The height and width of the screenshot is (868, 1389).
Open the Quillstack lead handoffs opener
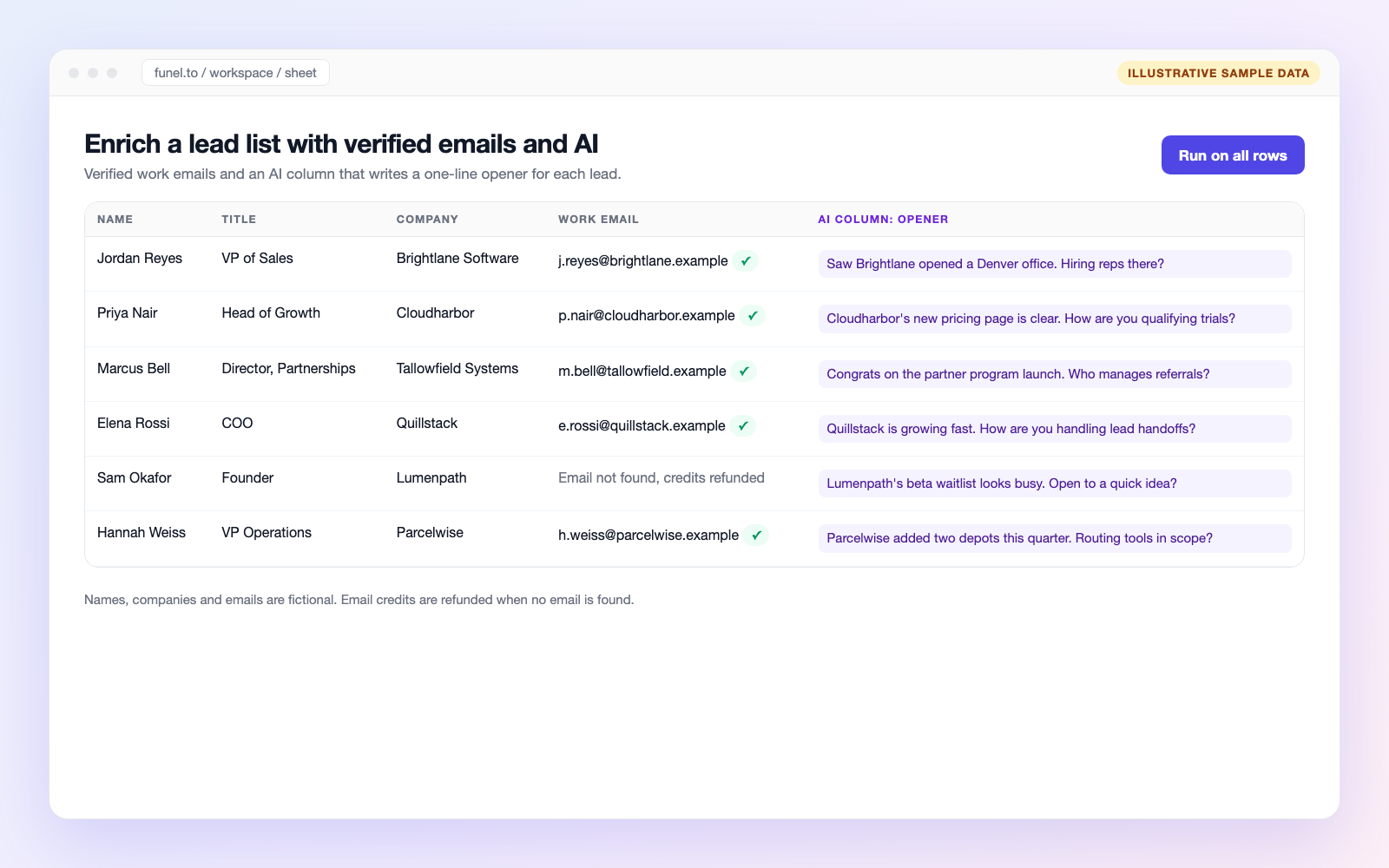[x=1055, y=429]
